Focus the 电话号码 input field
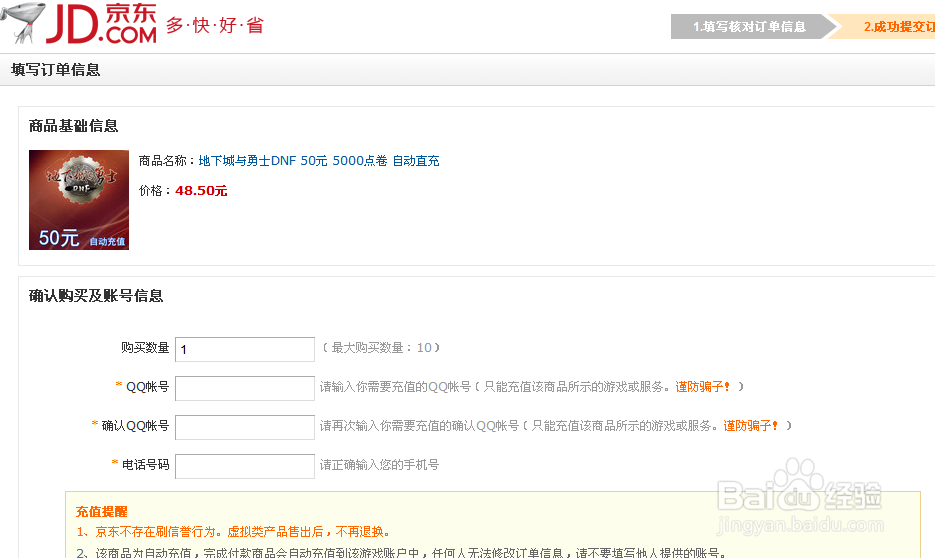Viewport: 935px width, 558px height. click(244, 466)
